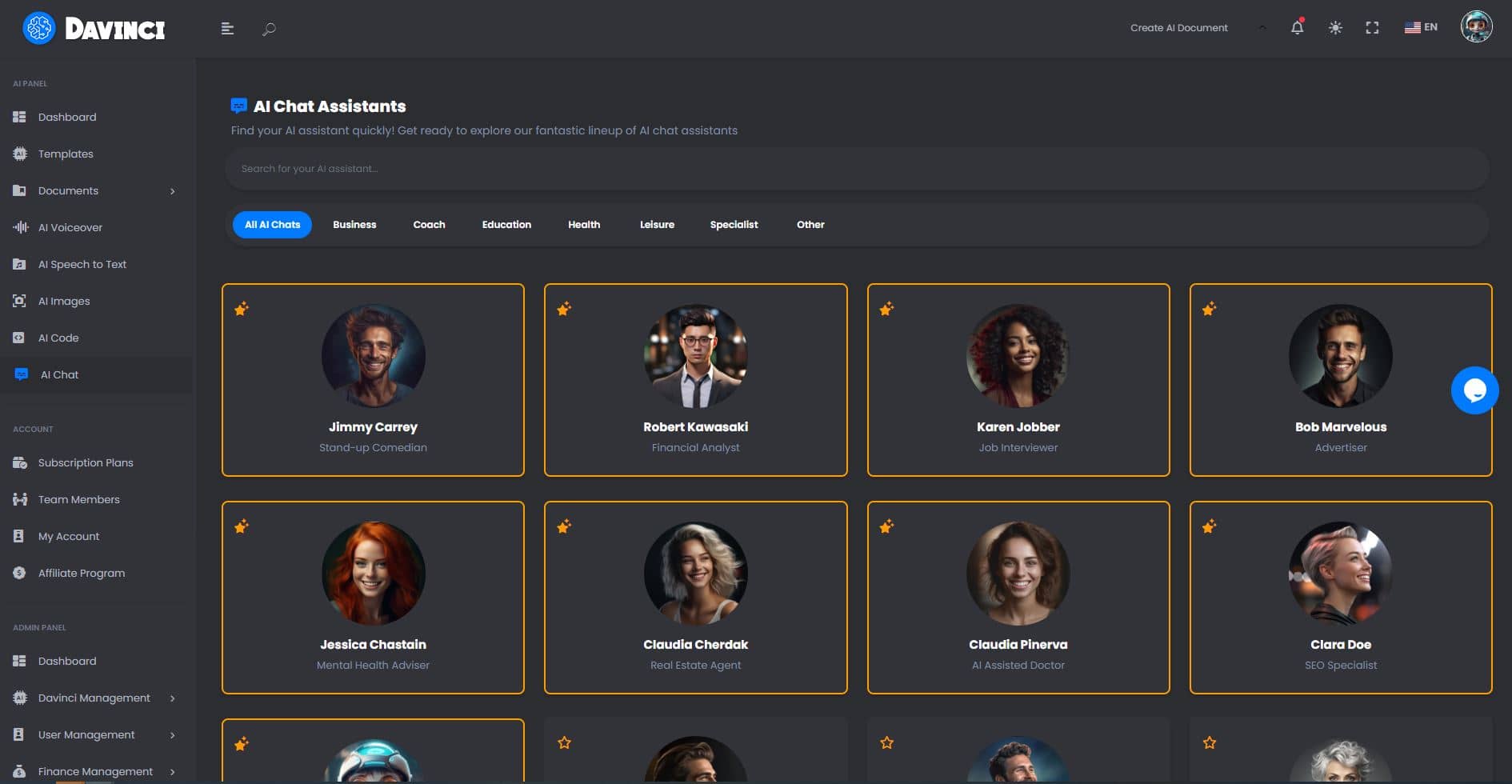Screen dimensions: 1512x784
Task: Toggle favorite star on Jessica Chastain card
Action: pos(242,526)
